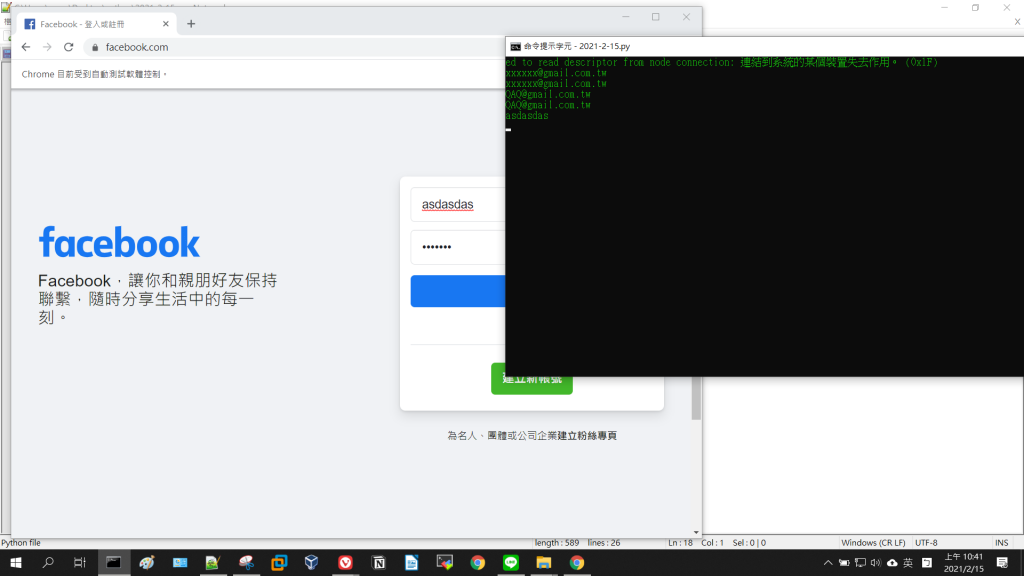Open the Windows notification center

point(1002,562)
